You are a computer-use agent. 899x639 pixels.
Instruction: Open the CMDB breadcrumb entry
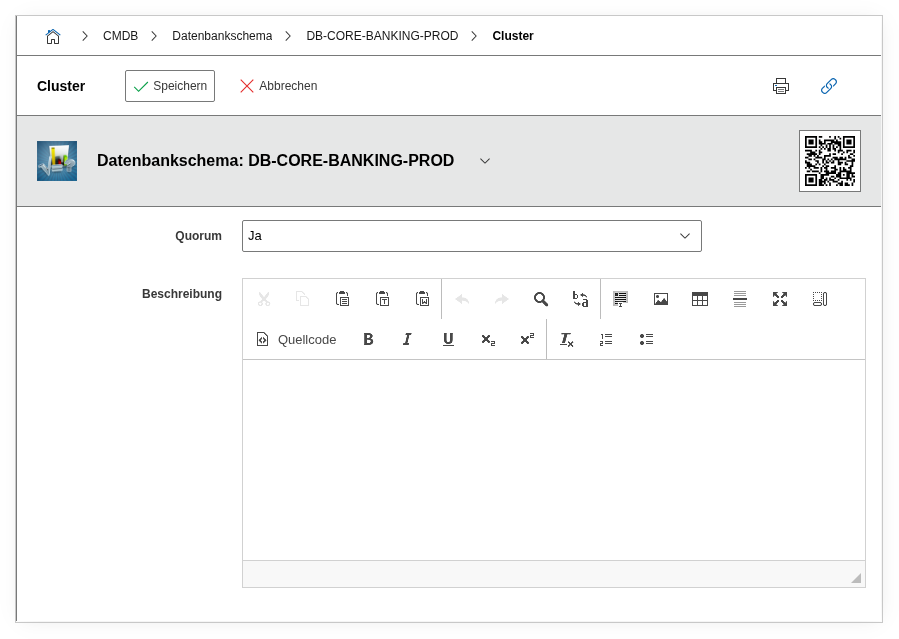tap(120, 35)
